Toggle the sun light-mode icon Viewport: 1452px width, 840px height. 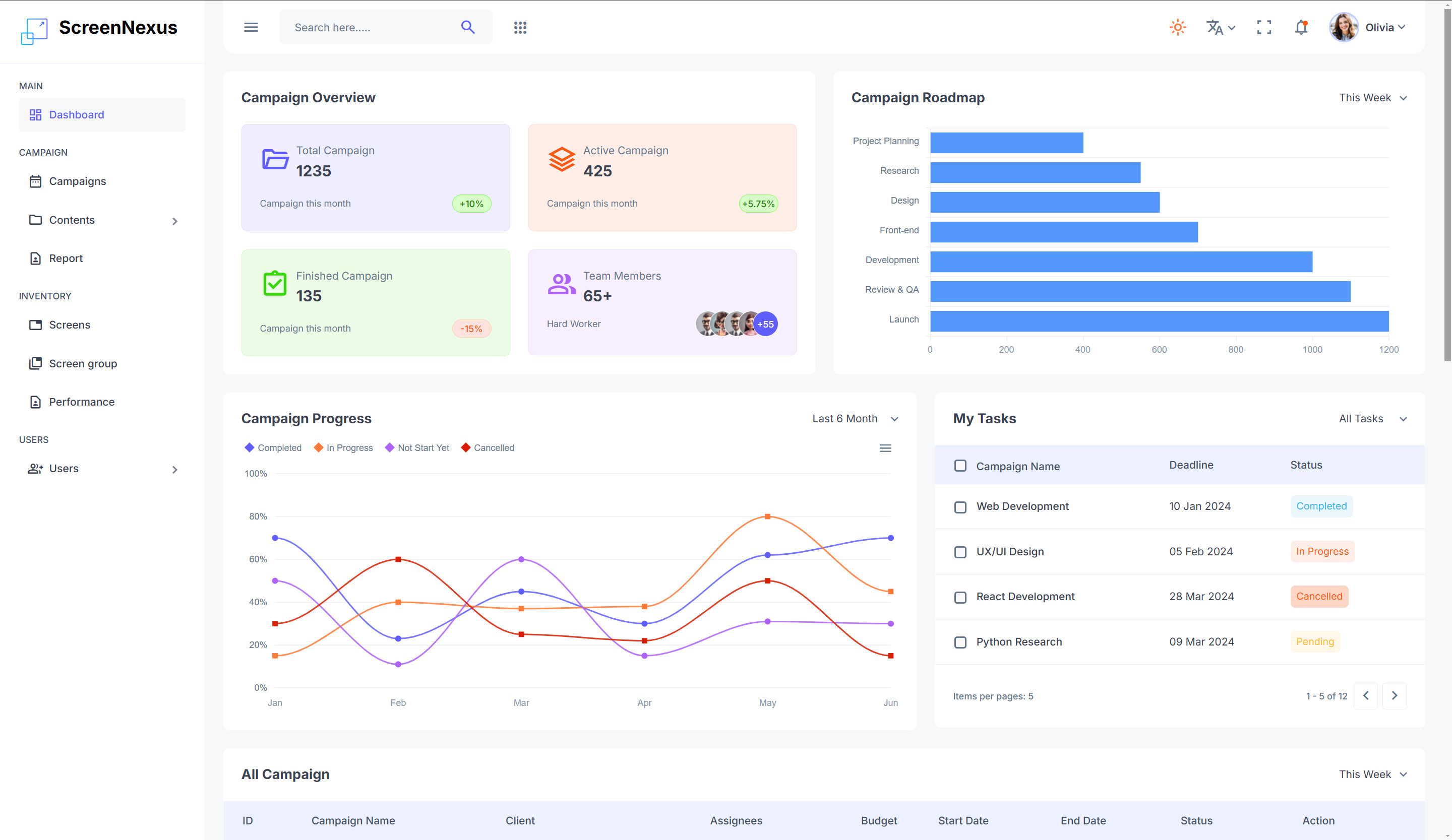tap(1177, 27)
